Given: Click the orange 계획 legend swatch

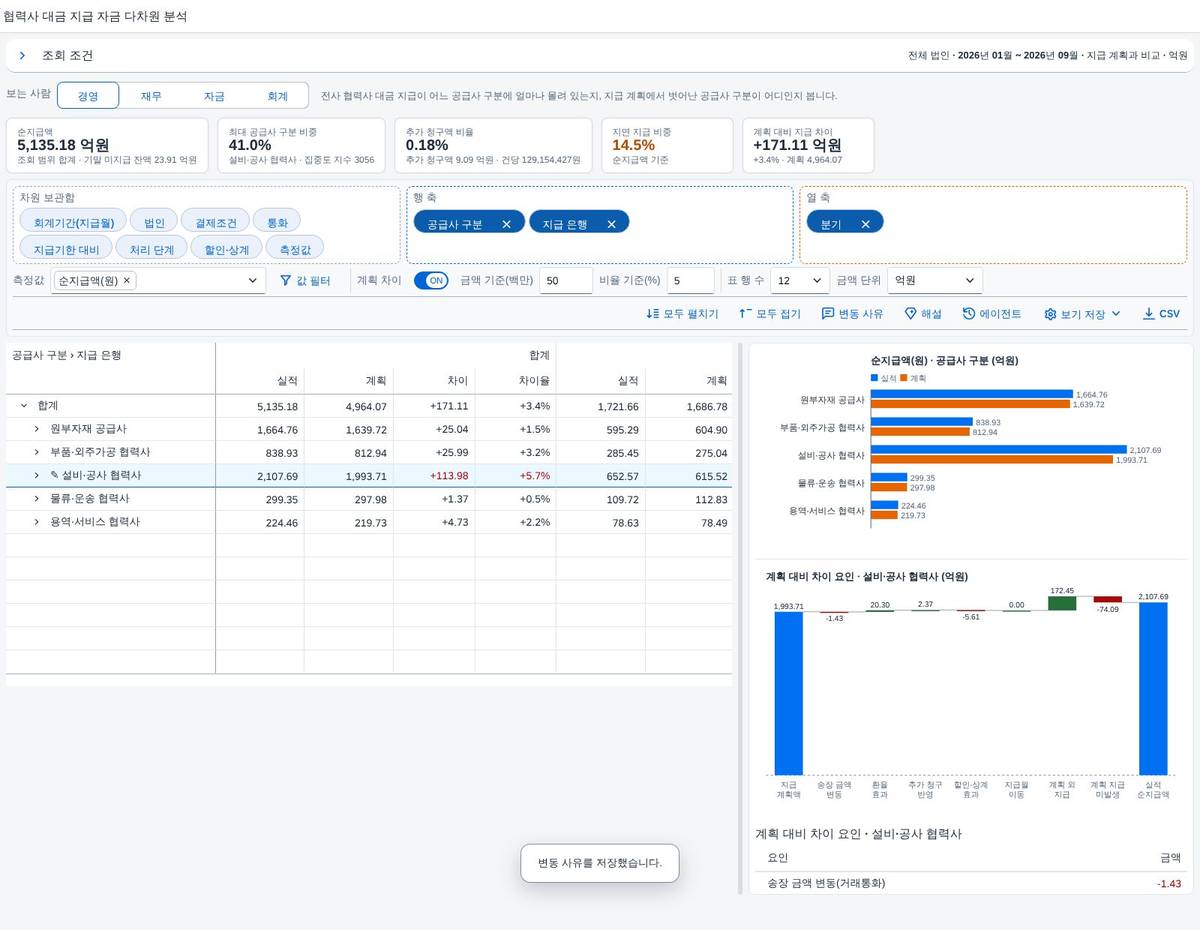Looking at the screenshot, I should pyautogui.click(x=904, y=378).
